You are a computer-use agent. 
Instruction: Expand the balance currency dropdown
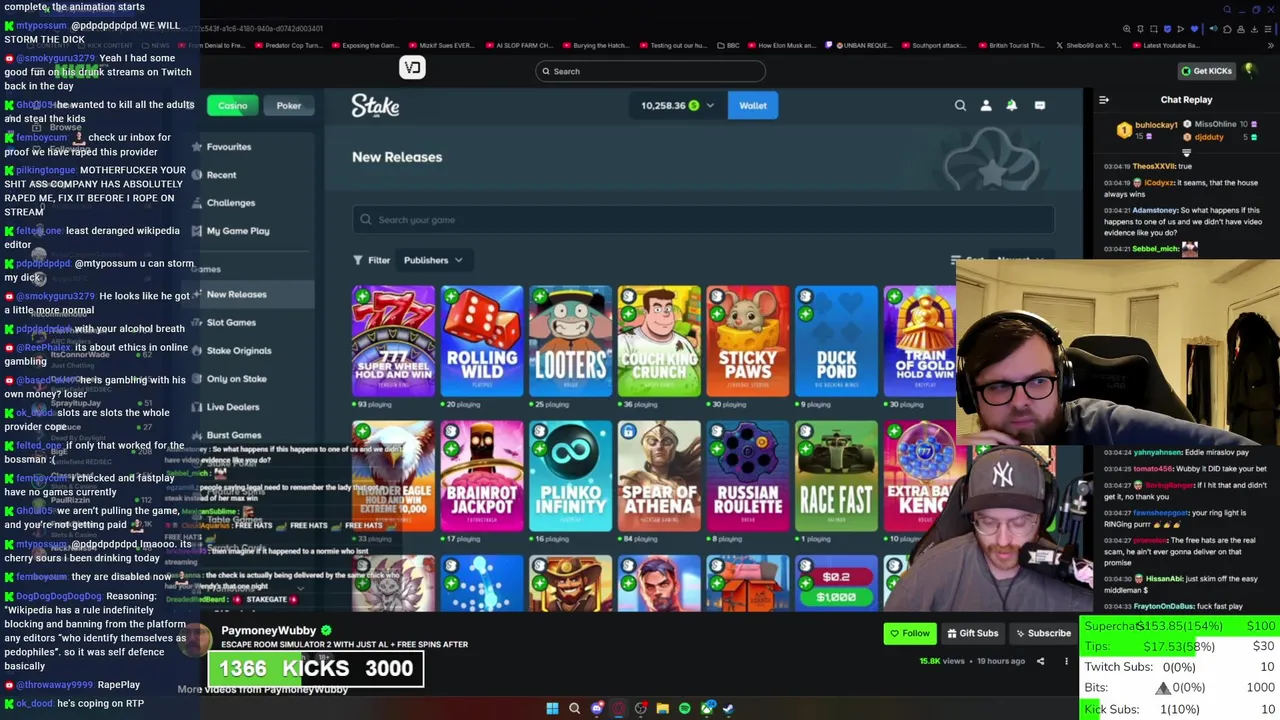pos(710,105)
